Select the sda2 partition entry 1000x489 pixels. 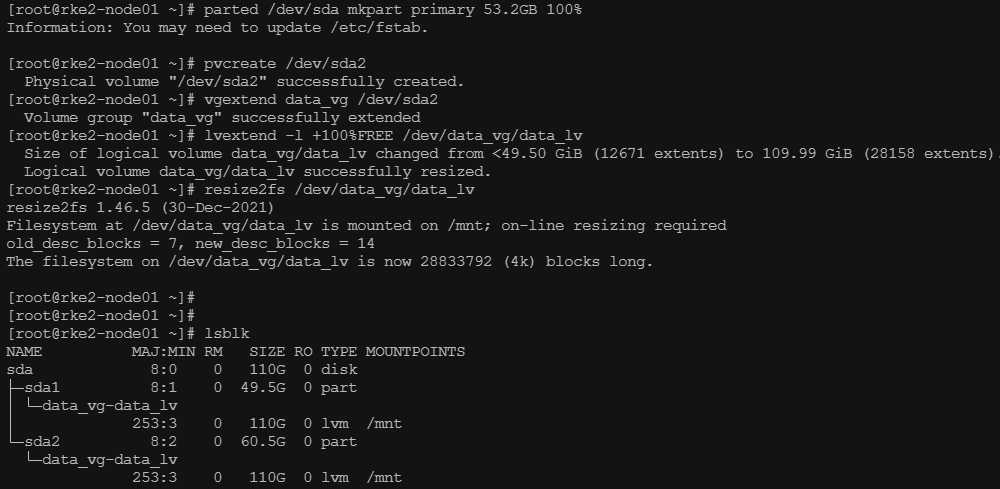(x=42, y=441)
